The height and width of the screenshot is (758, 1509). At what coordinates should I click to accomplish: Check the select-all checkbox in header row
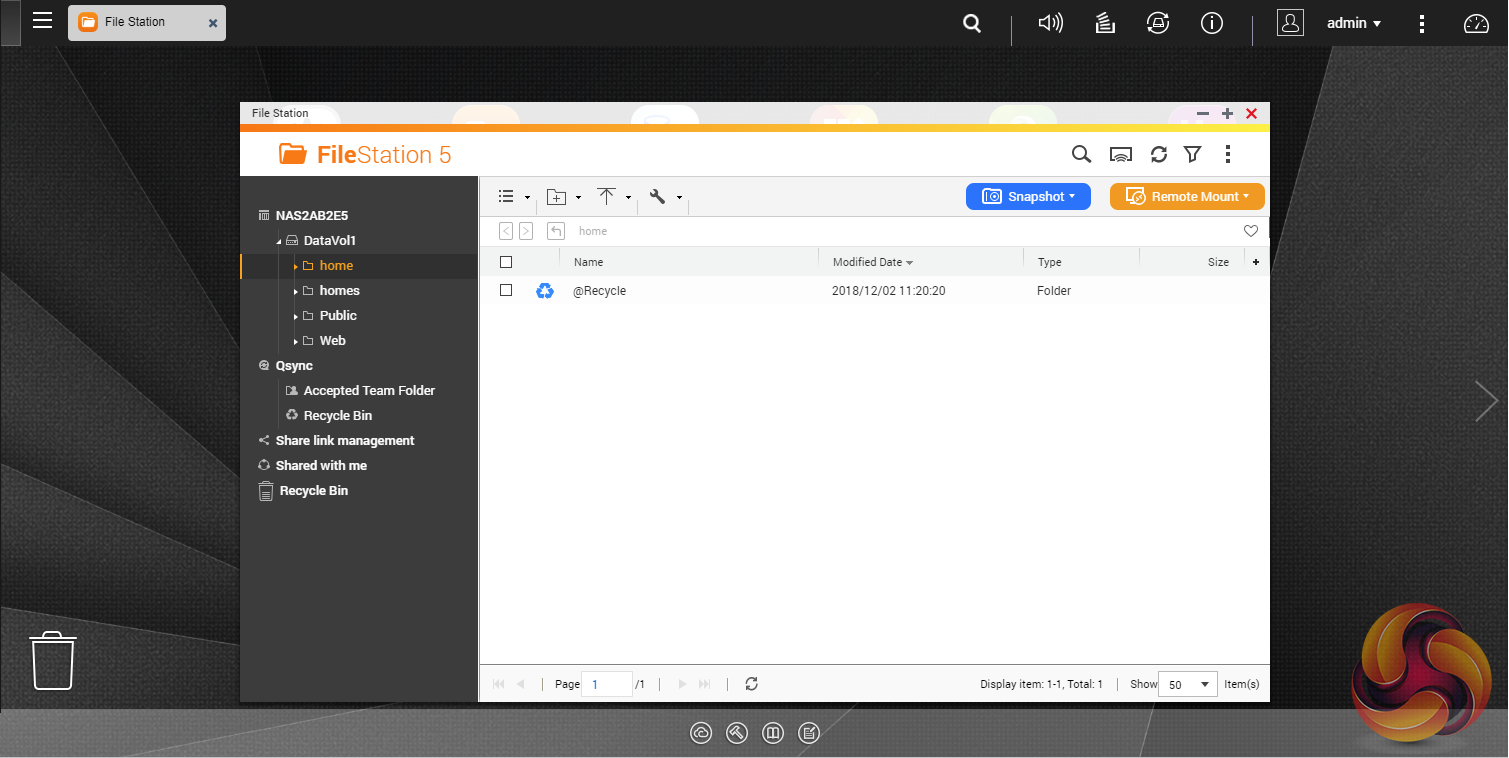[x=506, y=262]
